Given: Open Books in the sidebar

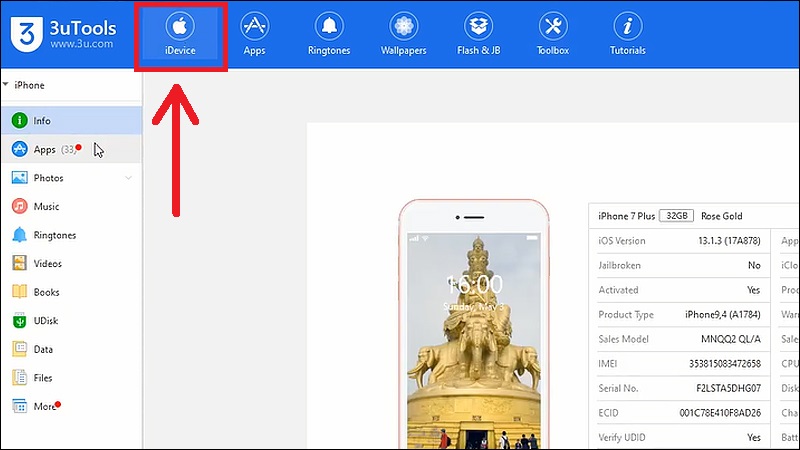Looking at the screenshot, I should click(x=71, y=292).
